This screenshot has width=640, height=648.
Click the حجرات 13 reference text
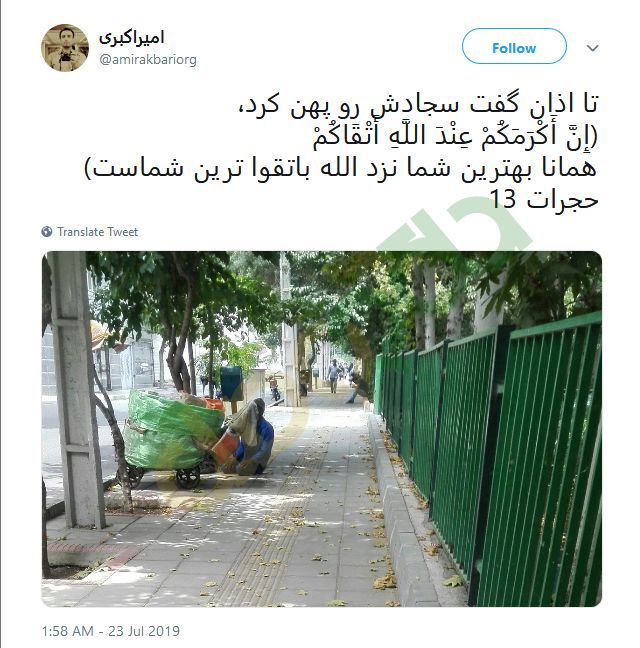pos(544,200)
